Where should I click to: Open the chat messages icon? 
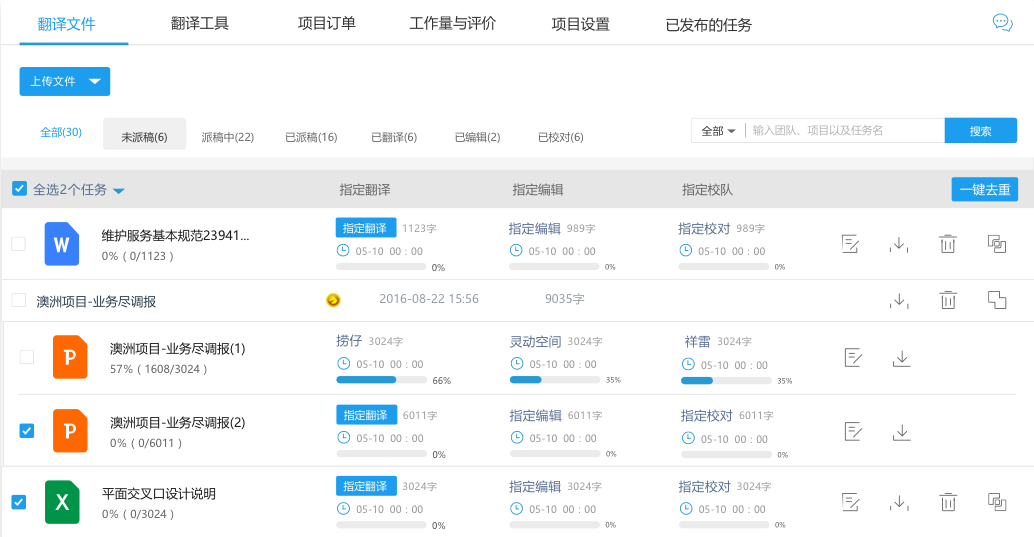click(x=1002, y=23)
